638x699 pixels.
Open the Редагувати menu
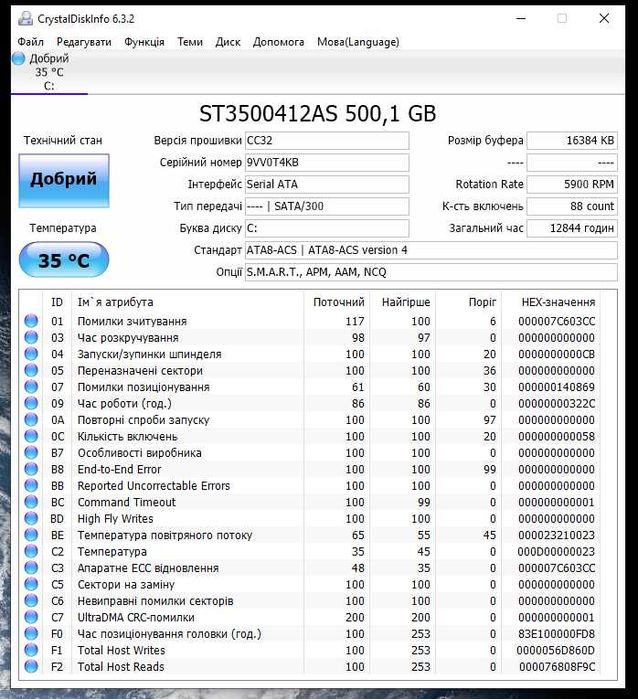[84, 42]
